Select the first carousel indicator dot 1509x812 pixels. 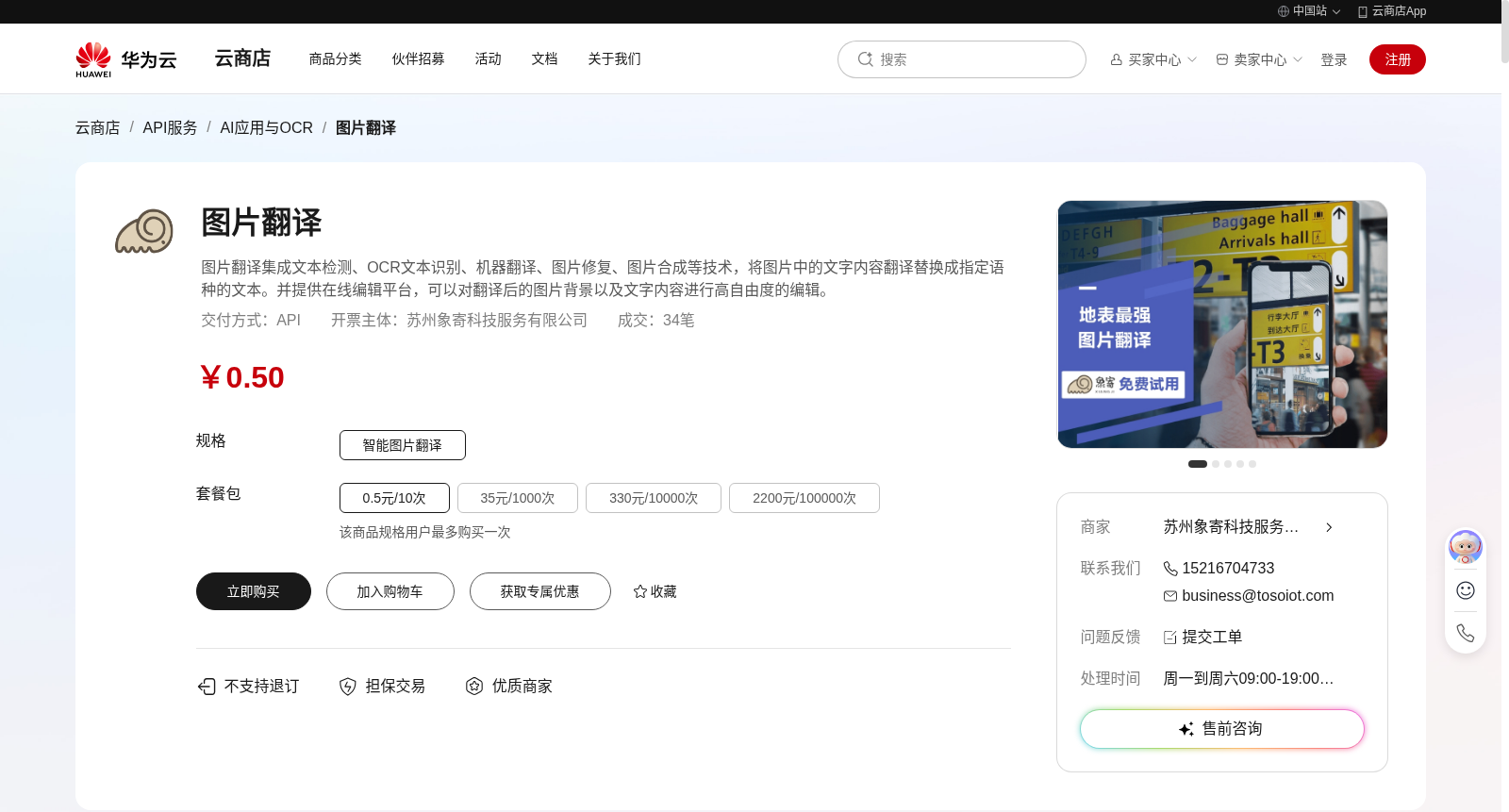pyautogui.click(x=1198, y=464)
